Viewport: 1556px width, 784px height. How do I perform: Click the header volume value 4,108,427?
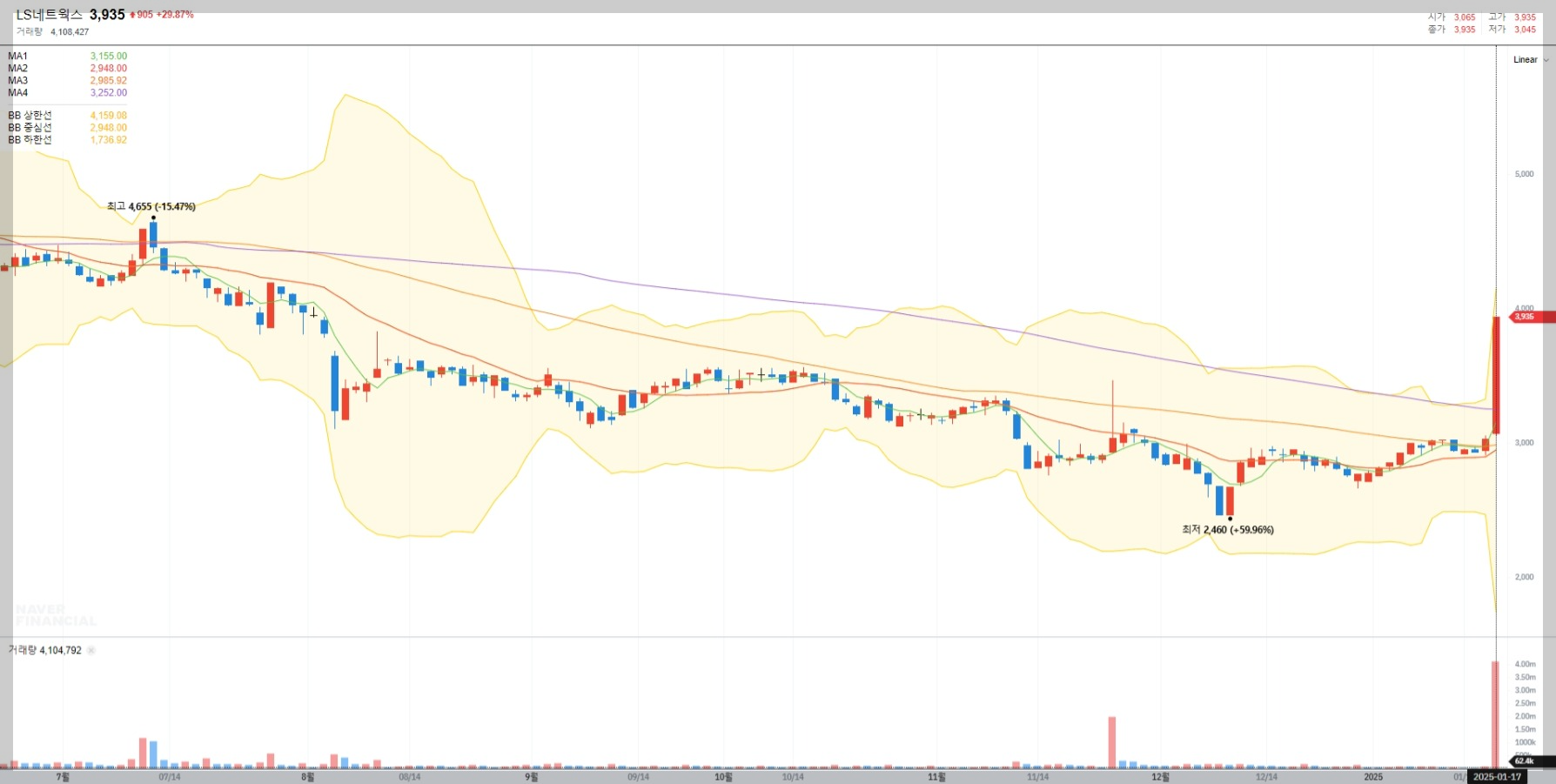pyautogui.click(x=70, y=31)
